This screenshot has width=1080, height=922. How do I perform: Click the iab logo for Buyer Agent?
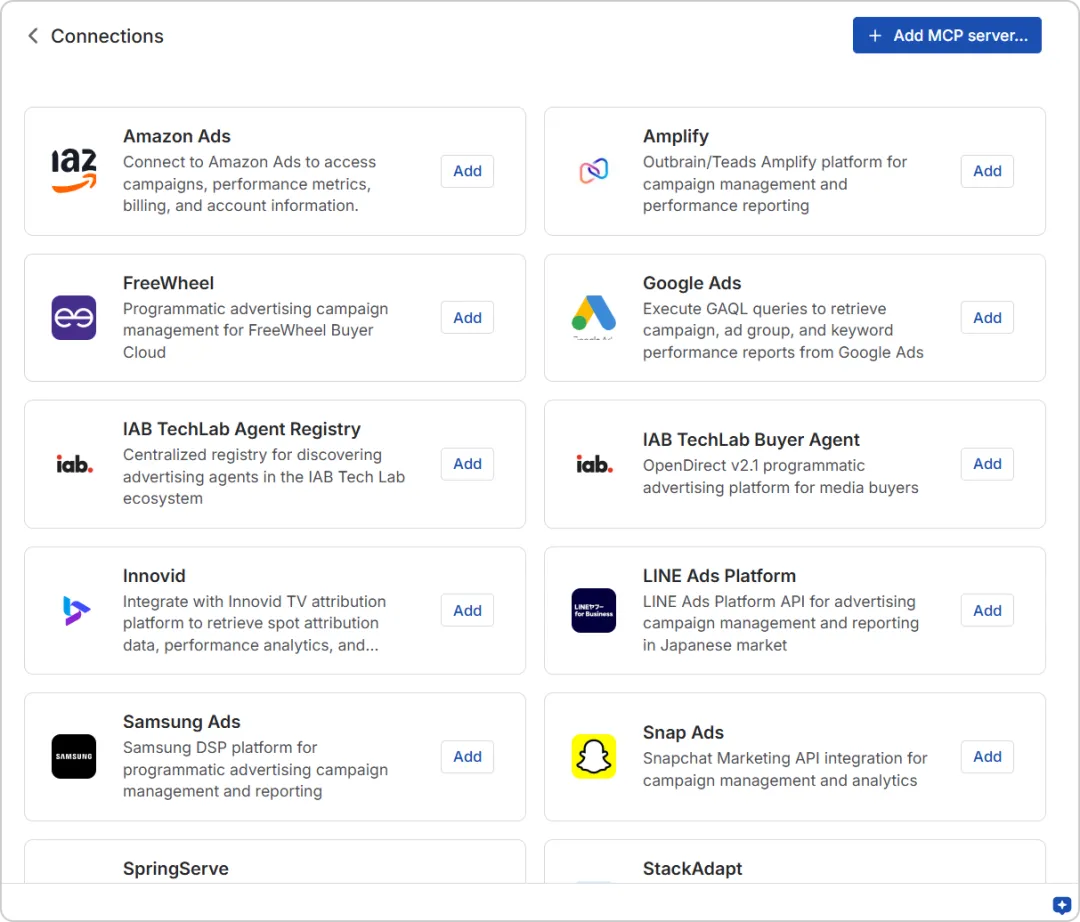pyautogui.click(x=594, y=464)
